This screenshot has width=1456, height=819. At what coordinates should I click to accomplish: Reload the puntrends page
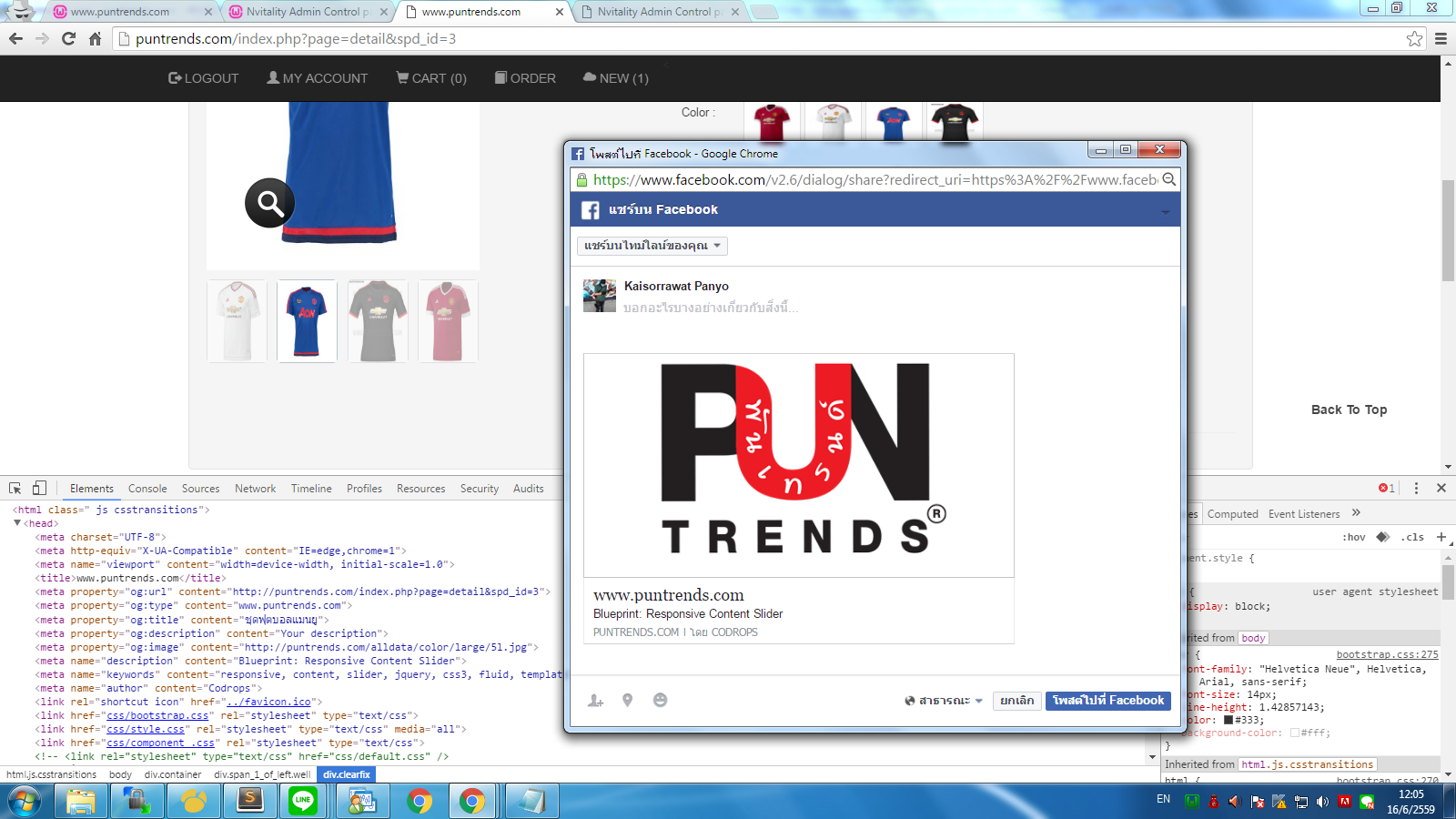(68, 39)
